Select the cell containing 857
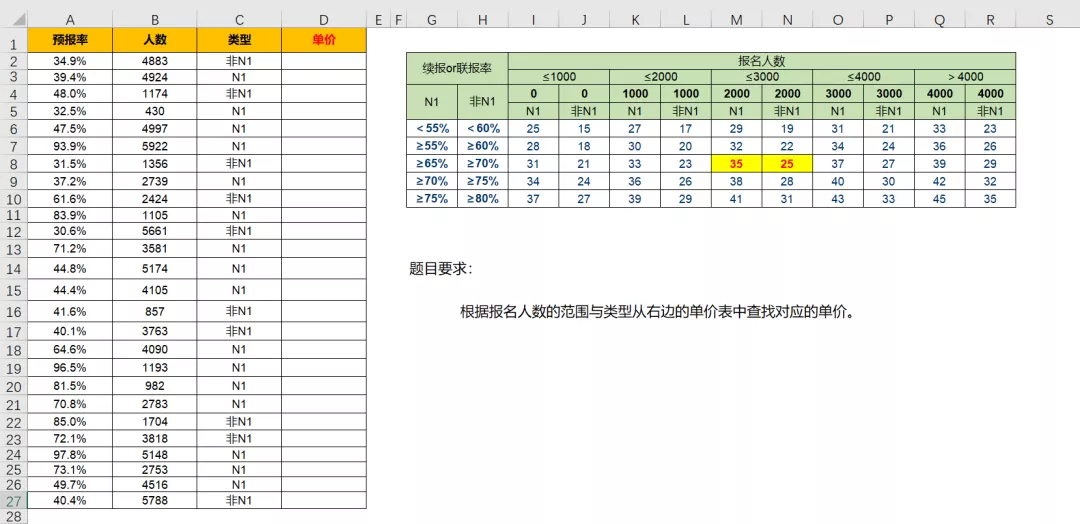The width and height of the screenshot is (1080, 524). coord(154,311)
